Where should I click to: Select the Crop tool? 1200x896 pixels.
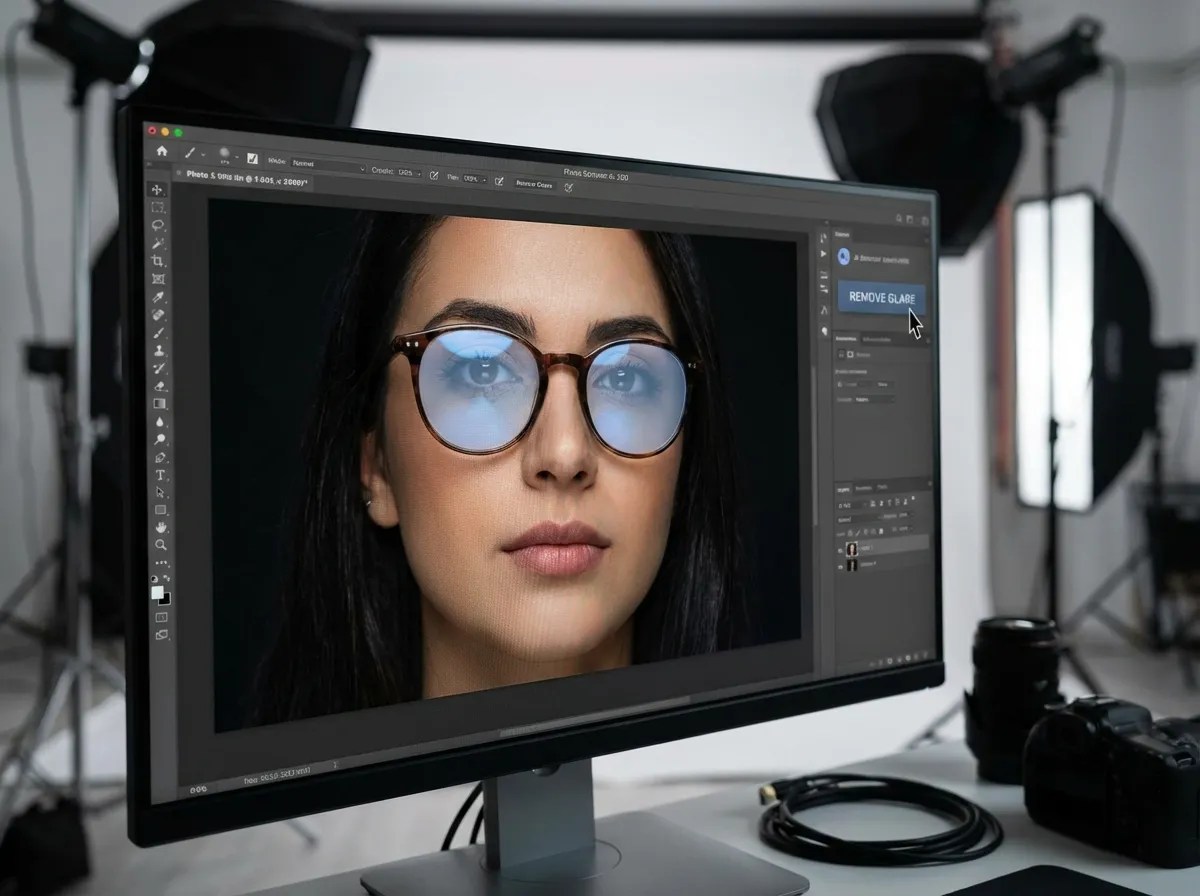point(157,261)
